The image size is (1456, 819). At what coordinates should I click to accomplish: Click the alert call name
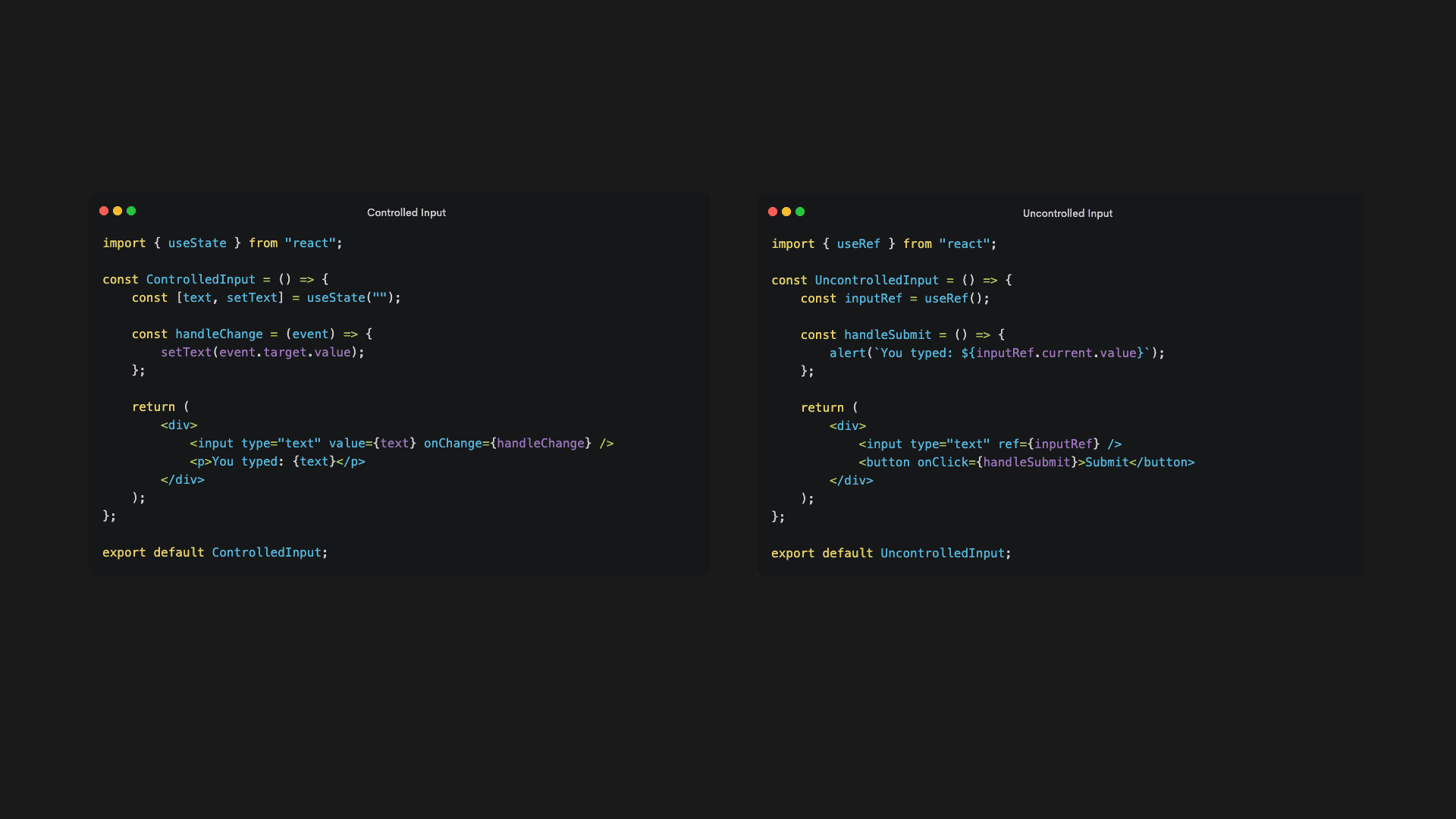(848, 353)
